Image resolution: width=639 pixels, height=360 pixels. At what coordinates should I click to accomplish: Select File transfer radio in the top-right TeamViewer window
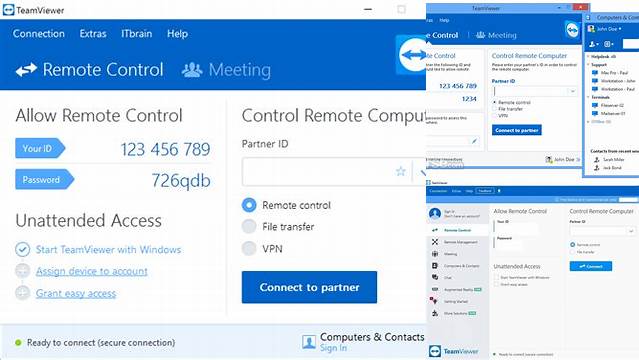click(x=495, y=109)
